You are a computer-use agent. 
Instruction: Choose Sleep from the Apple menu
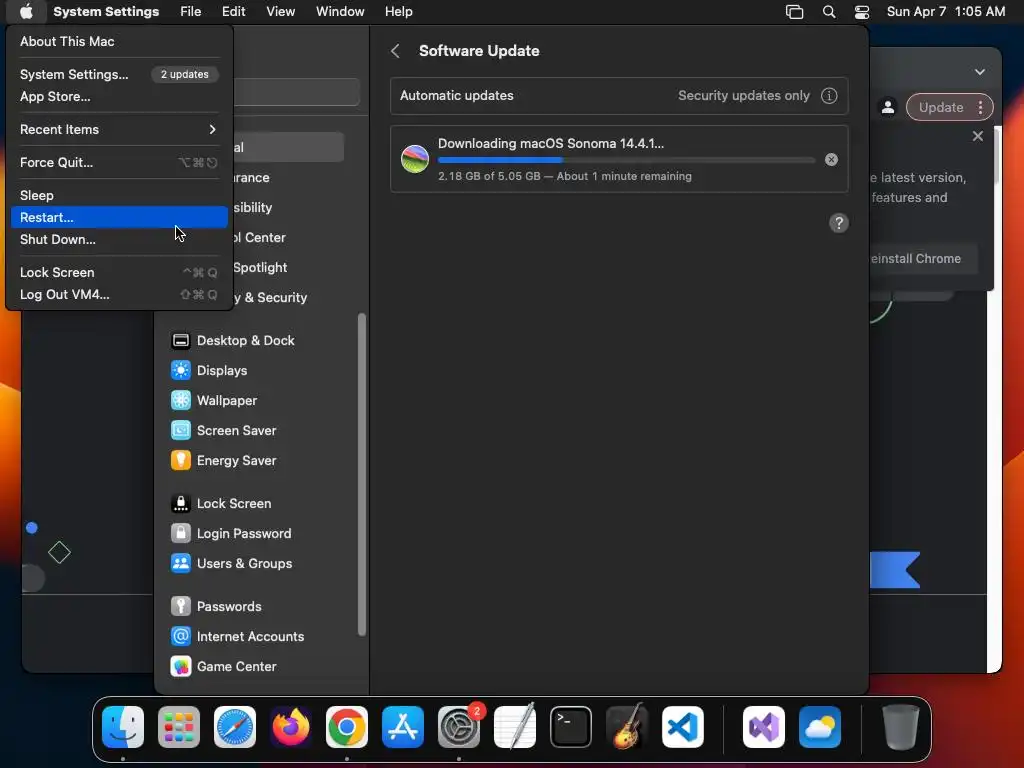pos(119,195)
